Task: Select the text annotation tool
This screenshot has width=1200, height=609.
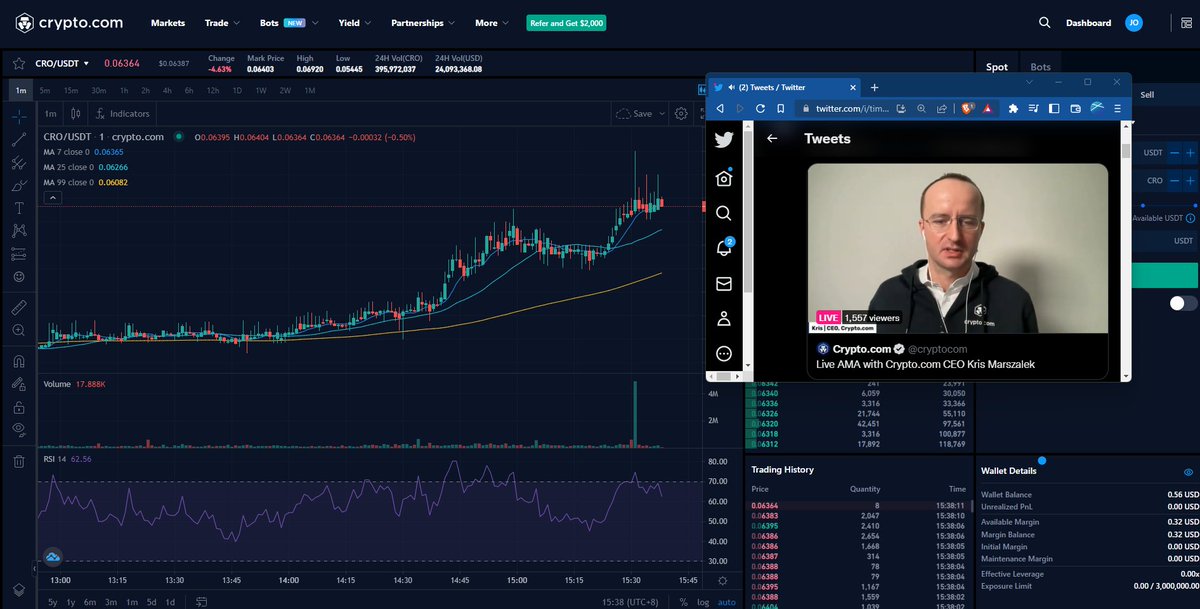Action: click(x=18, y=208)
